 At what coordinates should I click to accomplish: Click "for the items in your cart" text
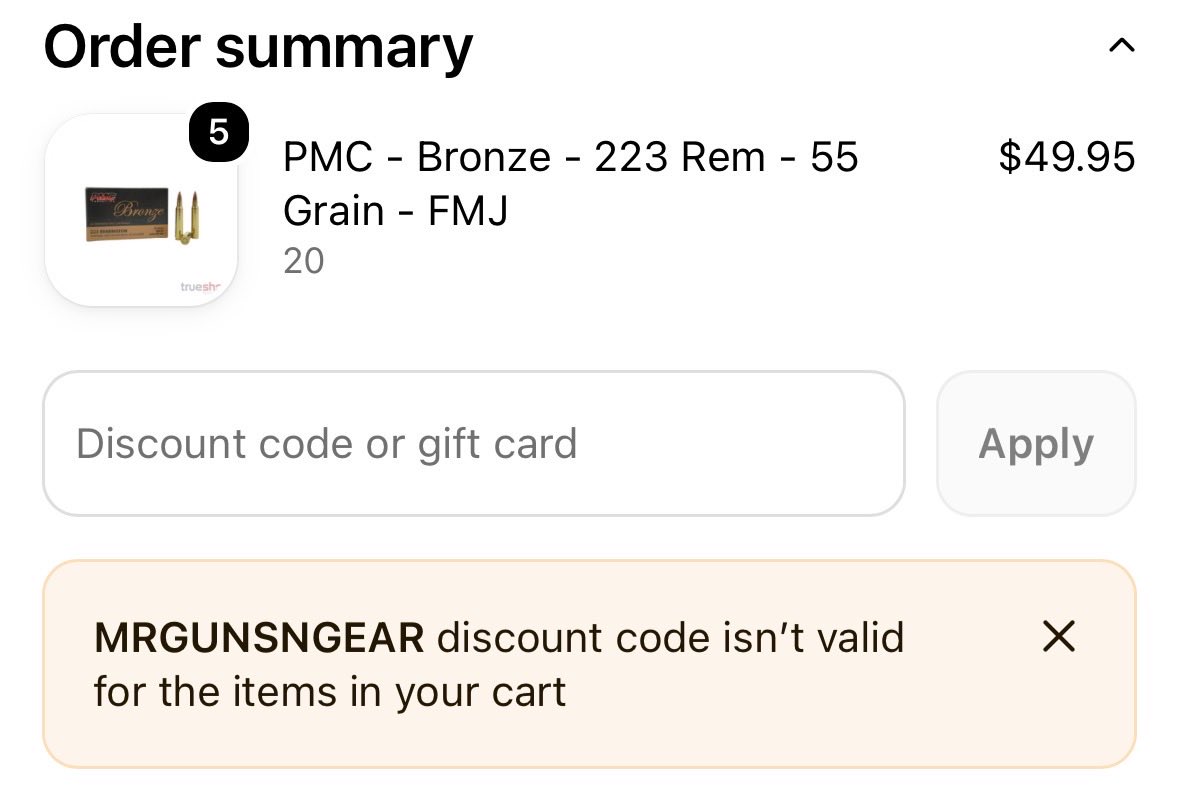(329, 692)
